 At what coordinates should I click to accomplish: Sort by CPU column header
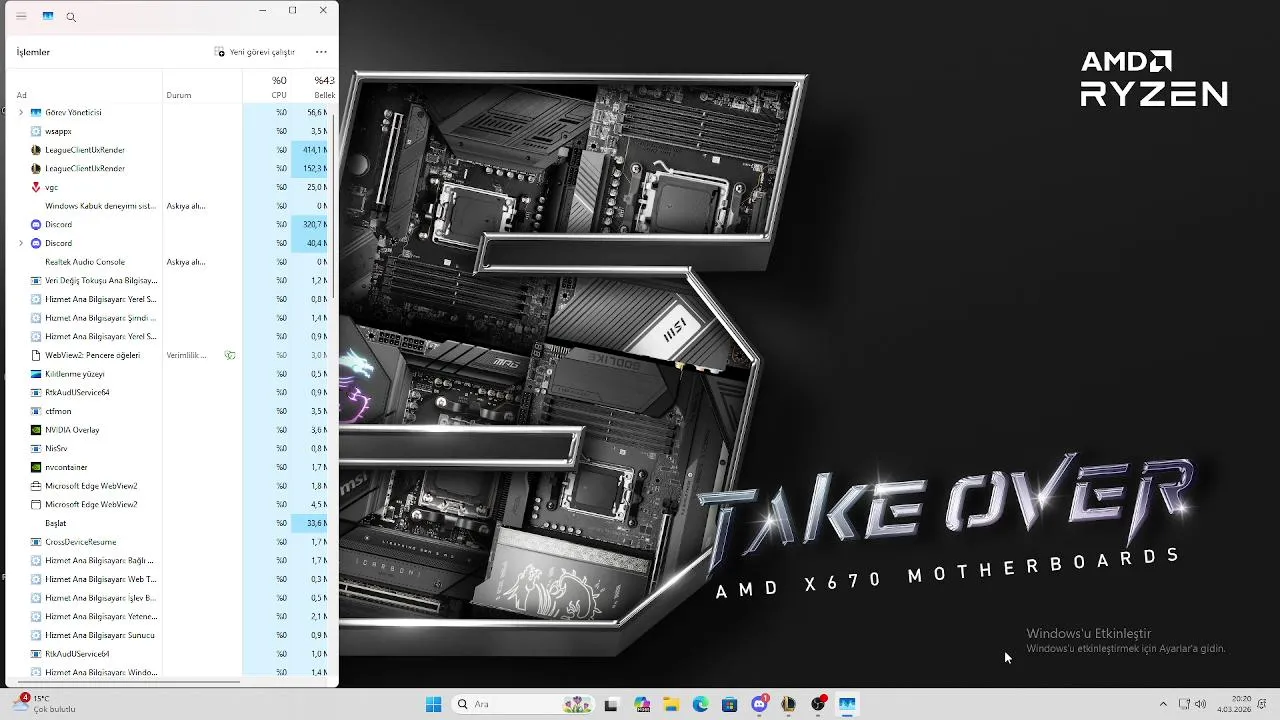click(279, 95)
